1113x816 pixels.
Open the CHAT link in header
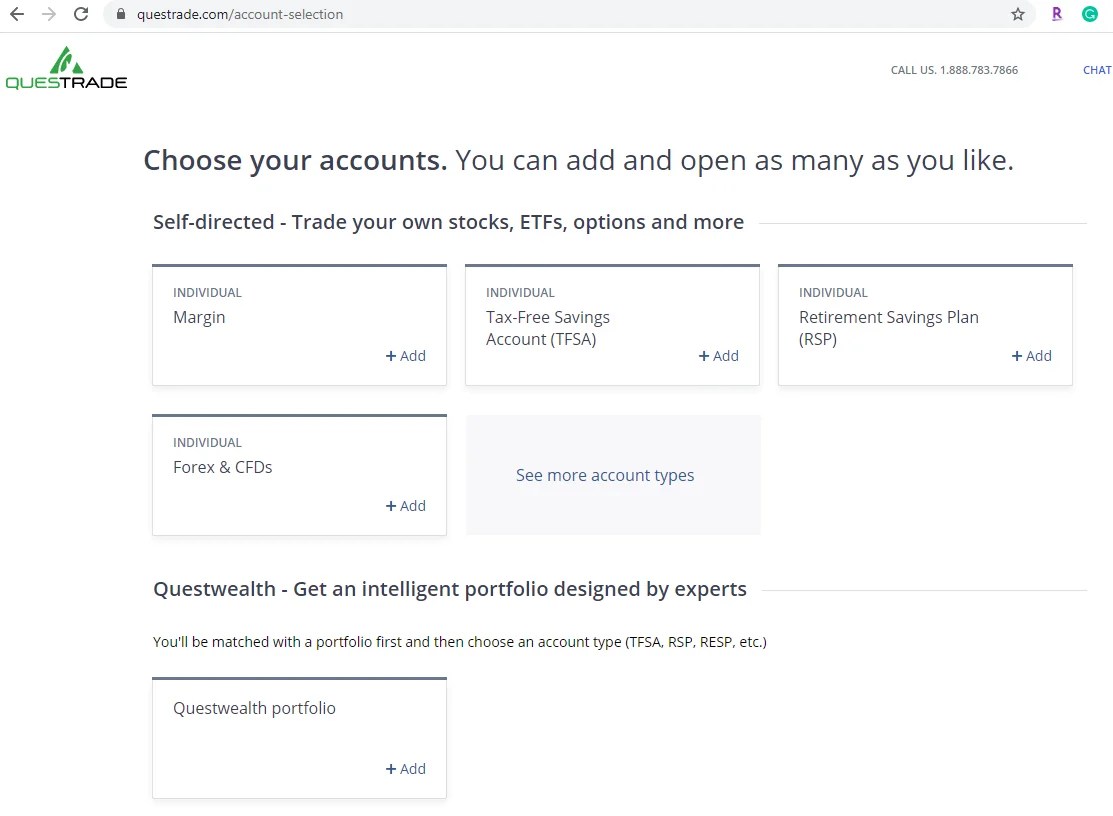pyautogui.click(x=1097, y=70)
